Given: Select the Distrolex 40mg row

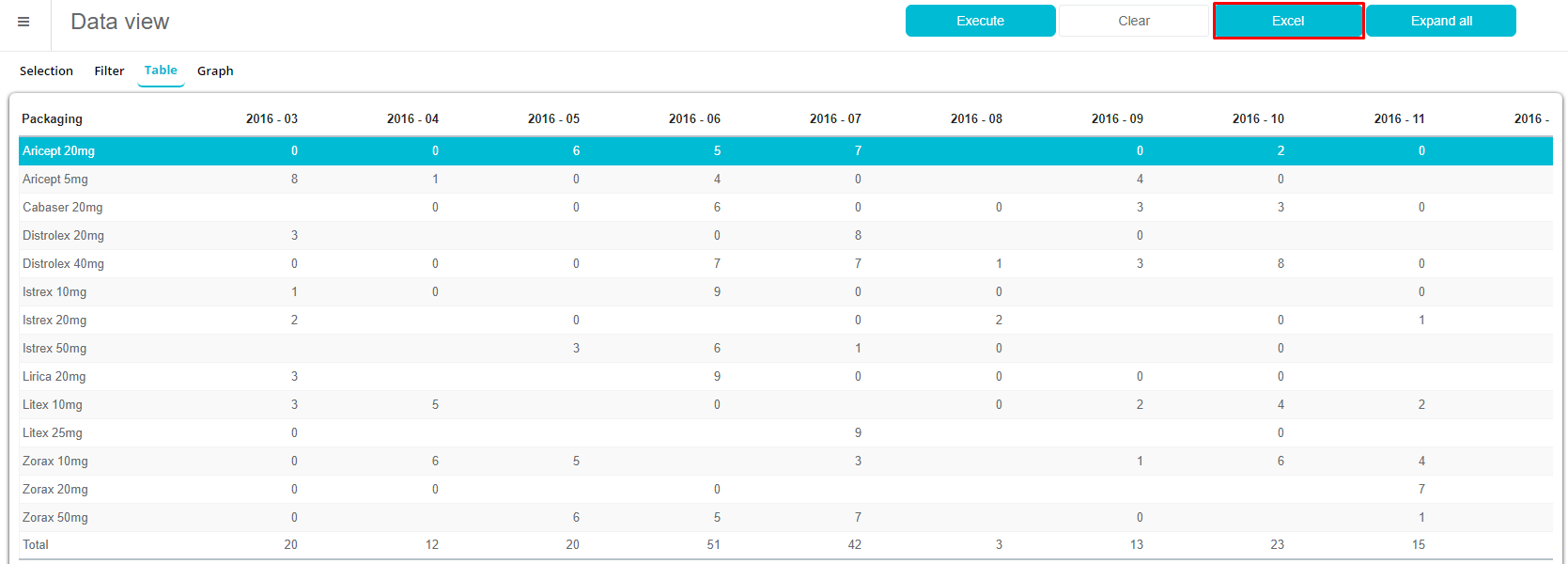Looking at the screenshot, I should pos(63,263).
